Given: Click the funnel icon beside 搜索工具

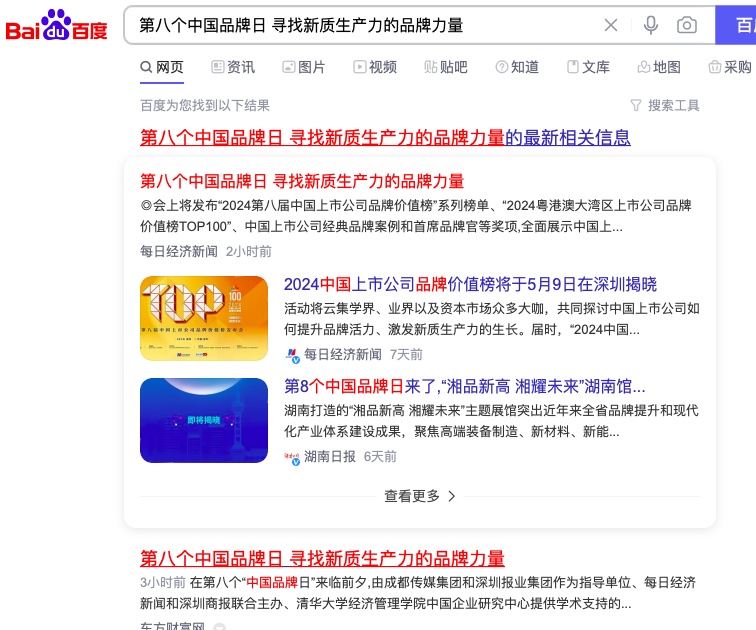Looking at the screenshot, I should 636,105.
